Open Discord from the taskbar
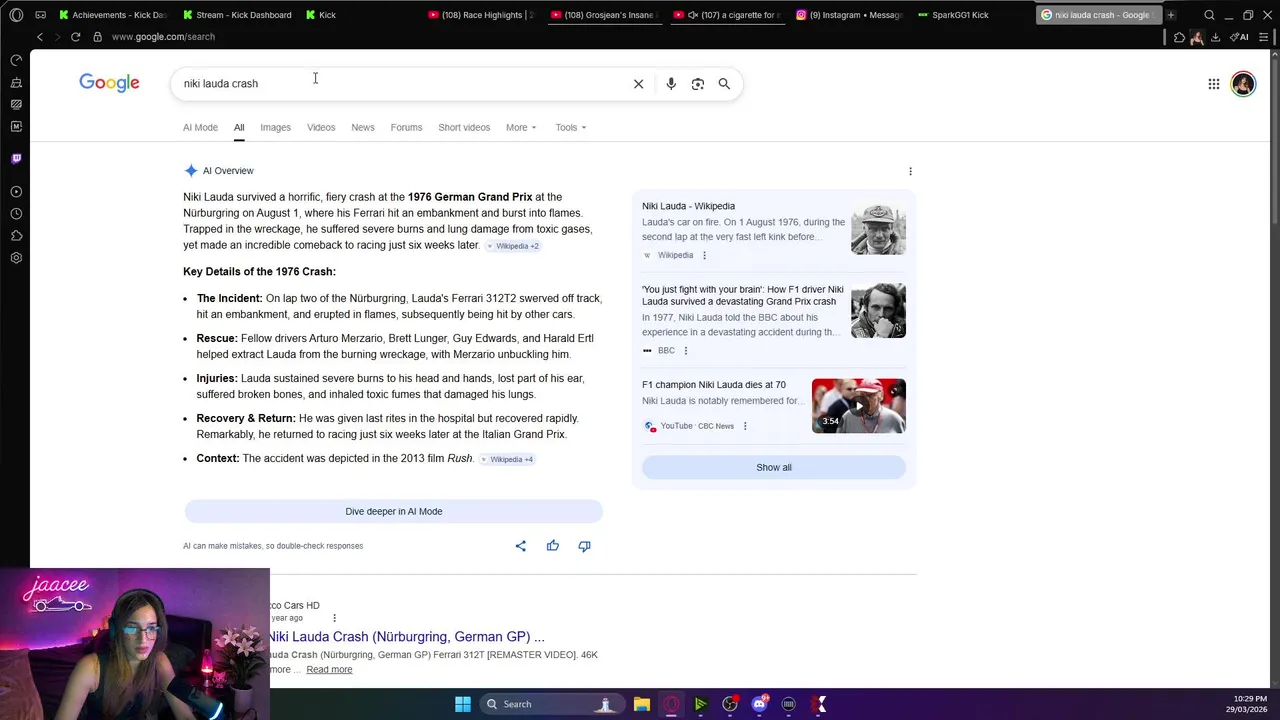The height and width of the screenshot is (720, 1280). [x=760, y=704]
